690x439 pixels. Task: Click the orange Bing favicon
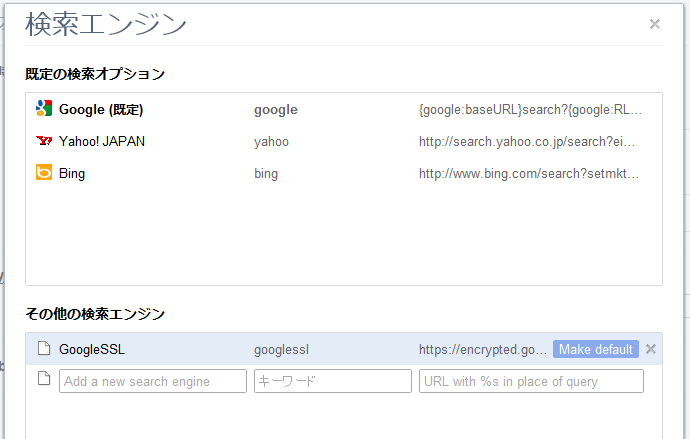pyautogui.click(x=44, y=172)
